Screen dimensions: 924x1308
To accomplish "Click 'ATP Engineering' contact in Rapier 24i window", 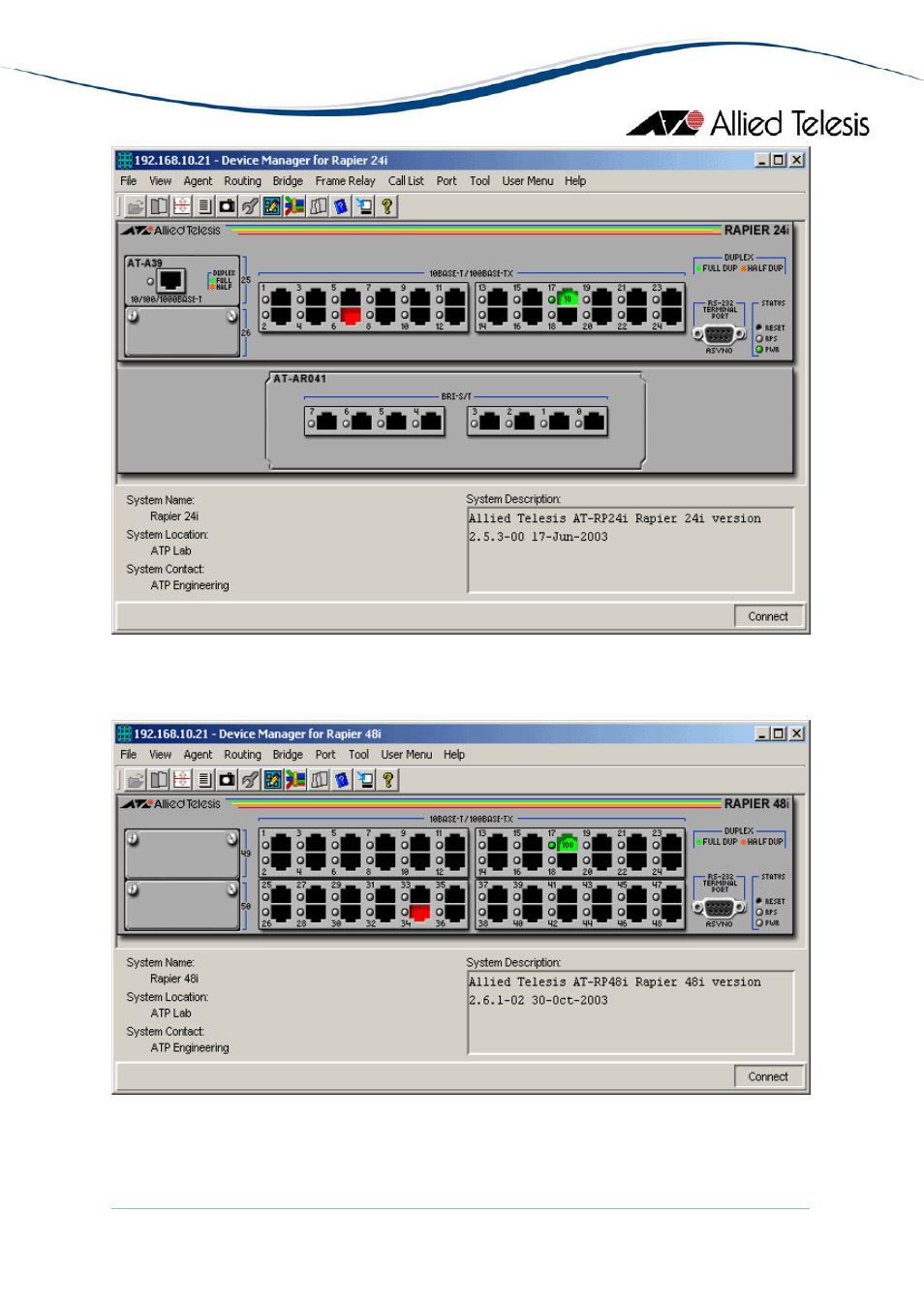I will click(x=190, y=585).
